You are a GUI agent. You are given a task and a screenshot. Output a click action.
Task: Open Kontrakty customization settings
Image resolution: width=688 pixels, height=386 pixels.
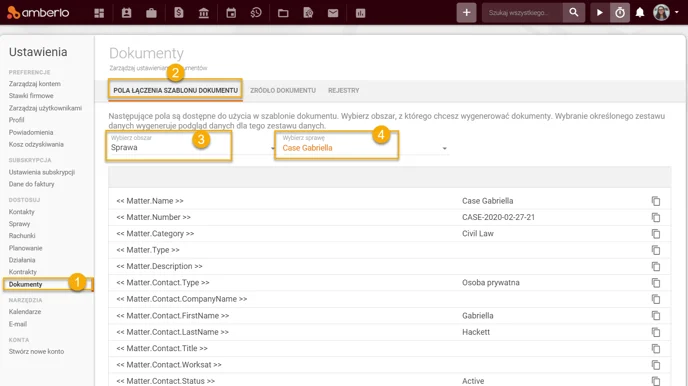point(23,272)
